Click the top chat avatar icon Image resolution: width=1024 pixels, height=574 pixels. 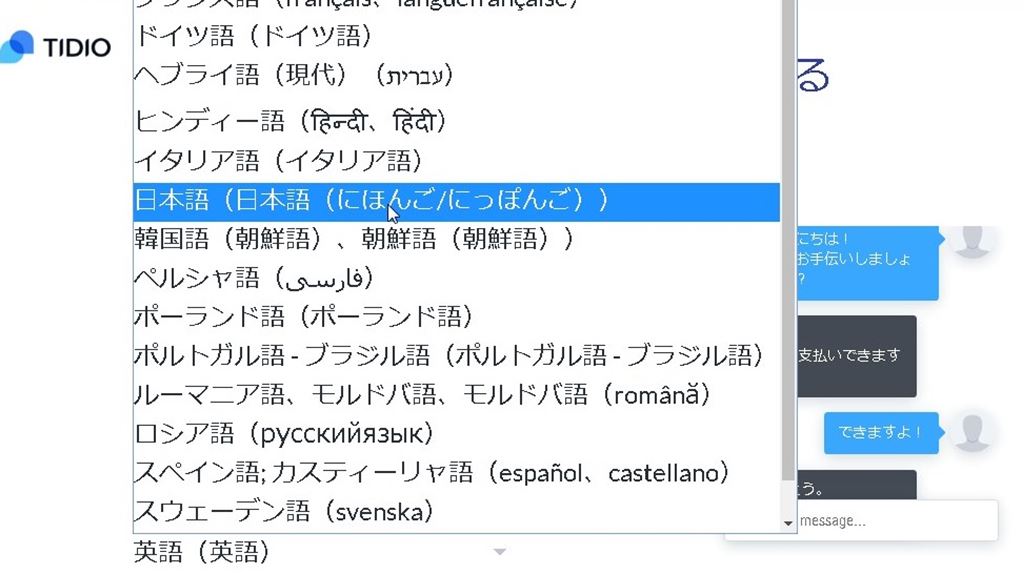(x=971, y=241)
